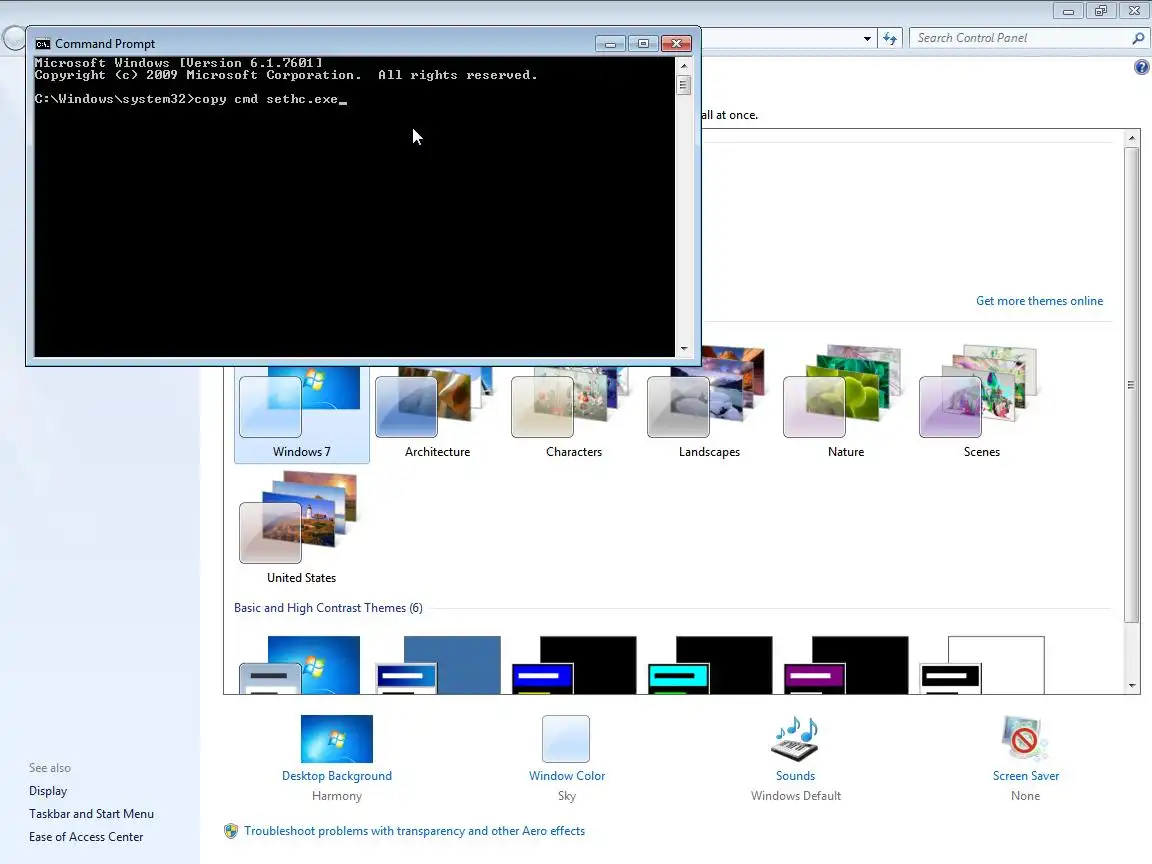The height and width of the screenshot is (864, 1152).
Task: Select the Windows 7 theme
Action: tap(301, 414)
